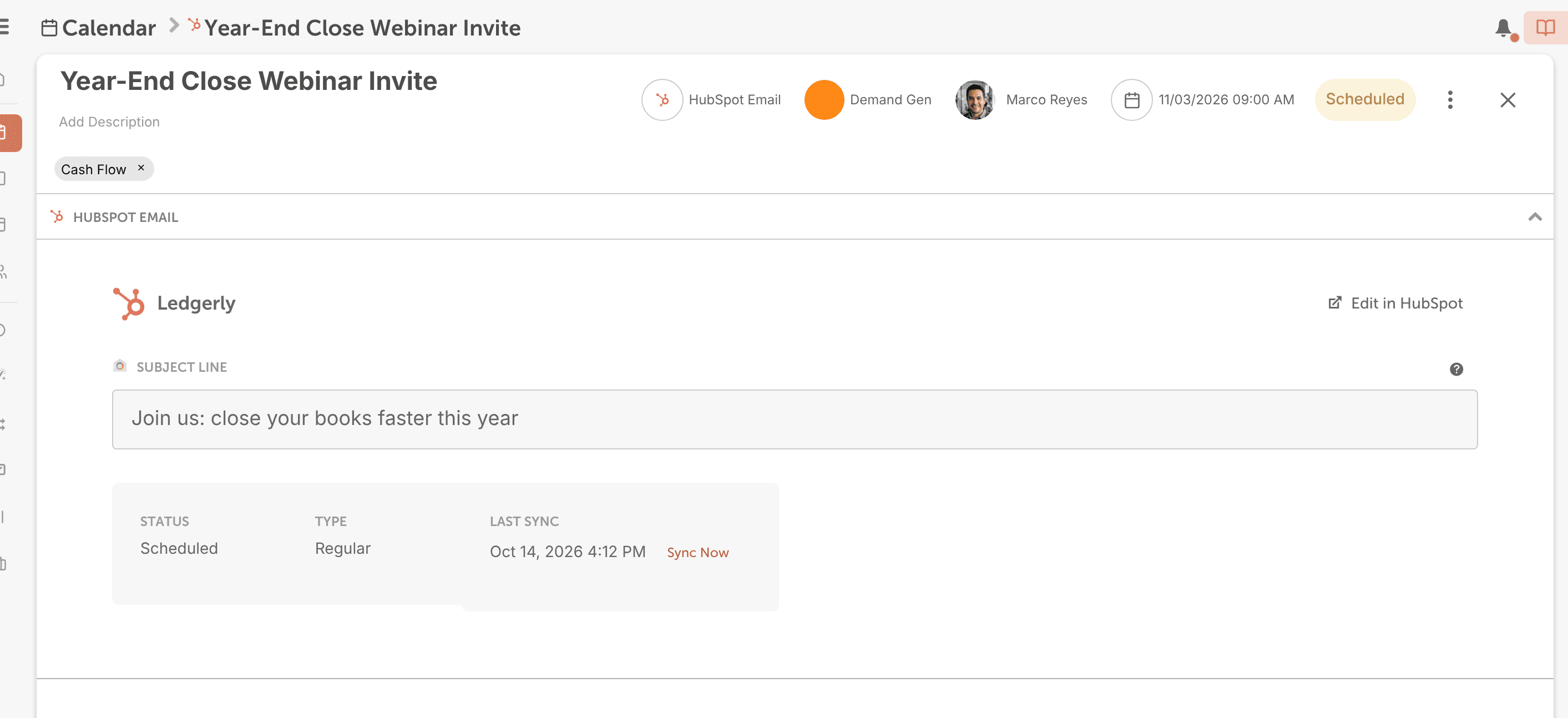Click the Type value Regular

point(343,548)
